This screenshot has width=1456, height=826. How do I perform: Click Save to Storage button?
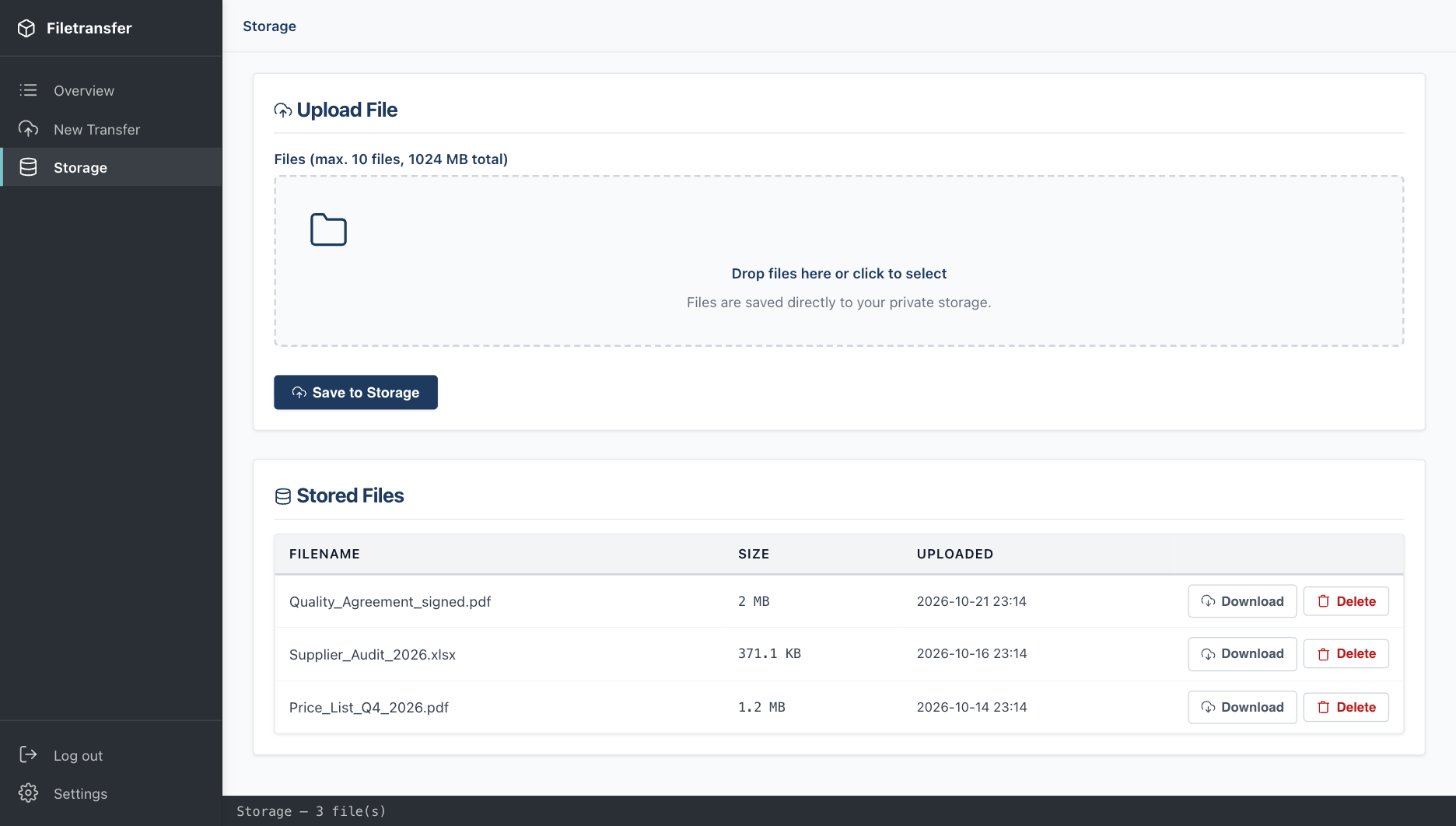(355, 392)
